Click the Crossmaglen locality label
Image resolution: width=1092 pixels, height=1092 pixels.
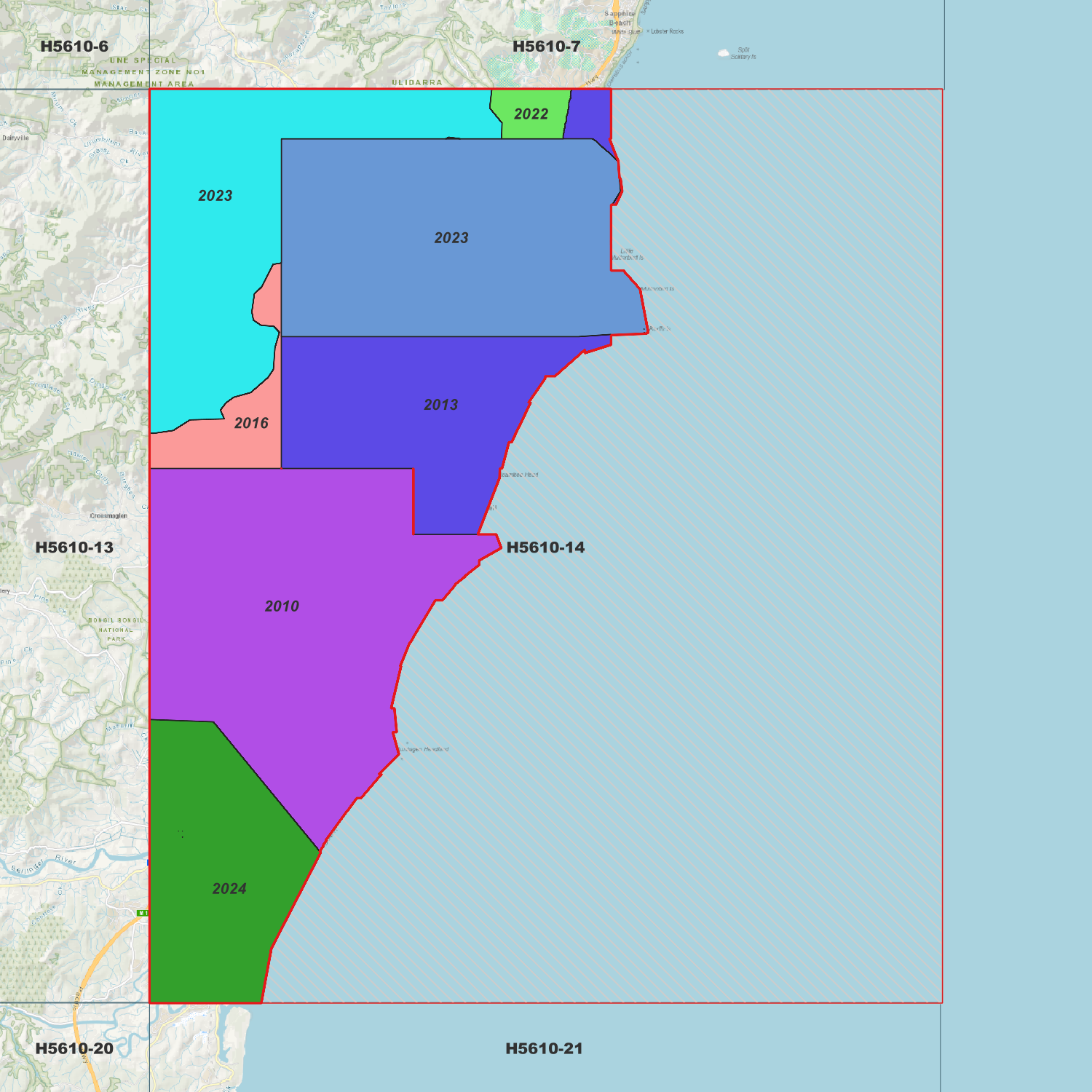click(x=108, y=515)
